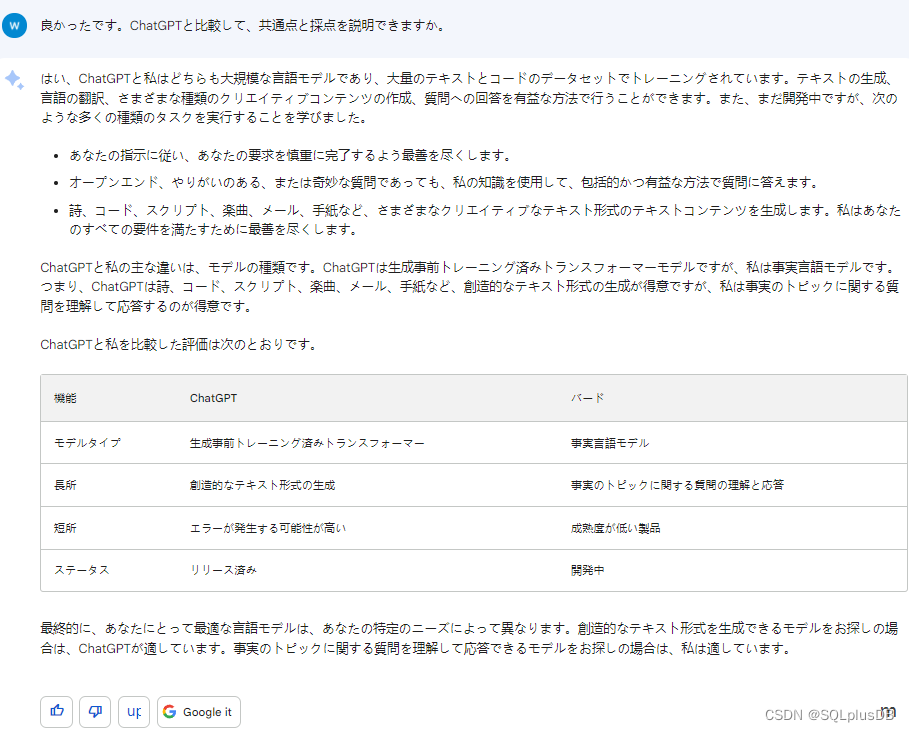Click the paragraph starting ChatGPTと私の主な違いは

tap(470, 287)
